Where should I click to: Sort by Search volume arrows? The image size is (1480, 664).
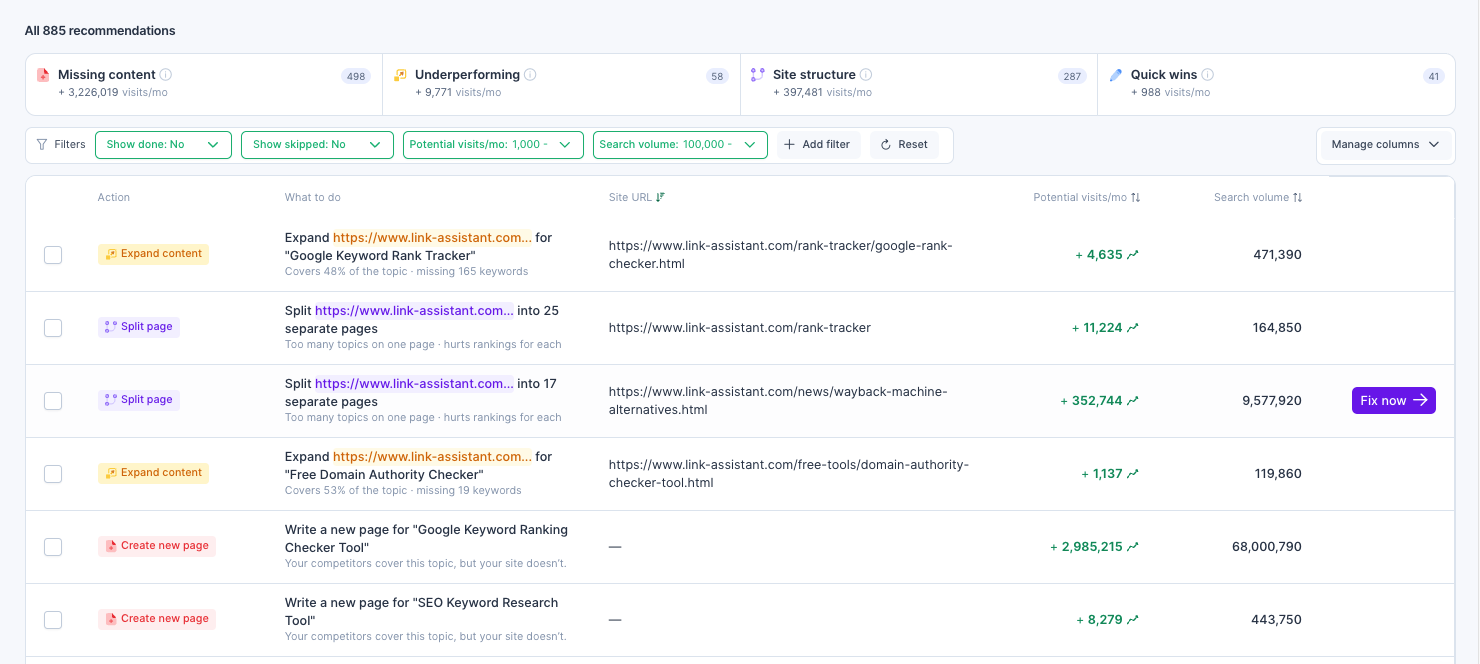[1298, 197]
